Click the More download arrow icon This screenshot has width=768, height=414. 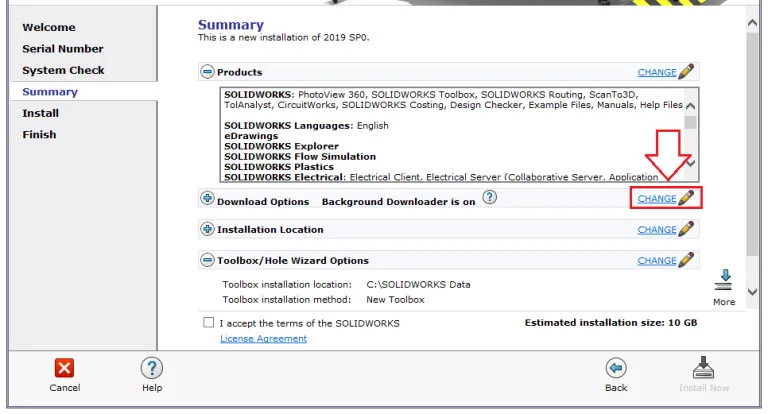point(724,280)
